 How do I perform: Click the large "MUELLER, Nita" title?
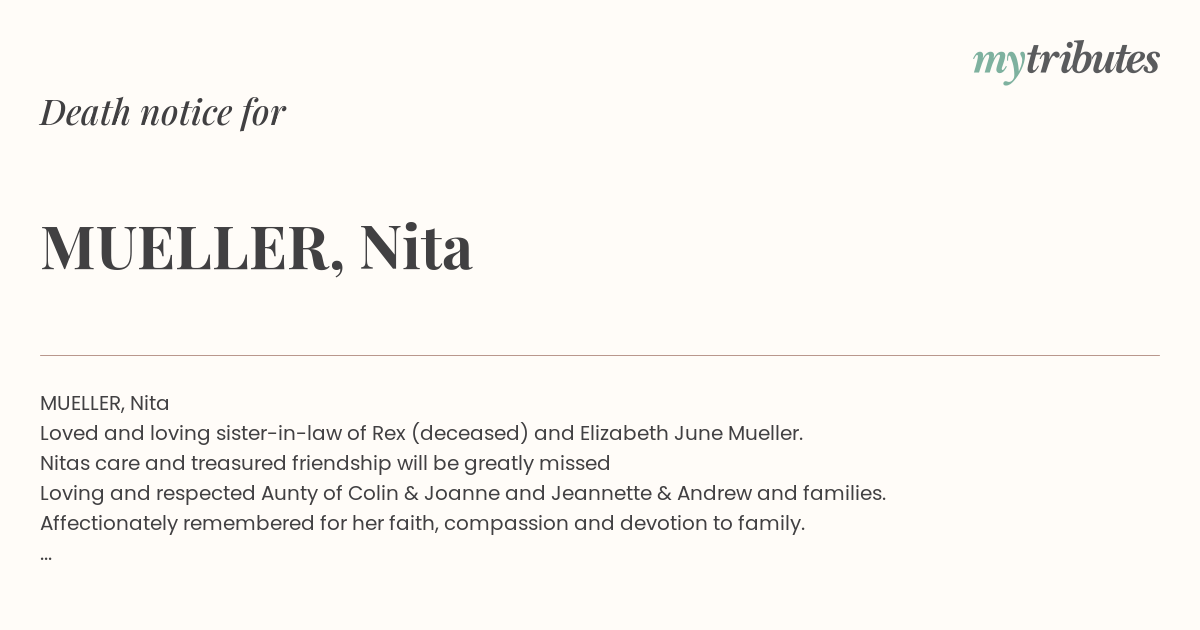tap(257, 248)
